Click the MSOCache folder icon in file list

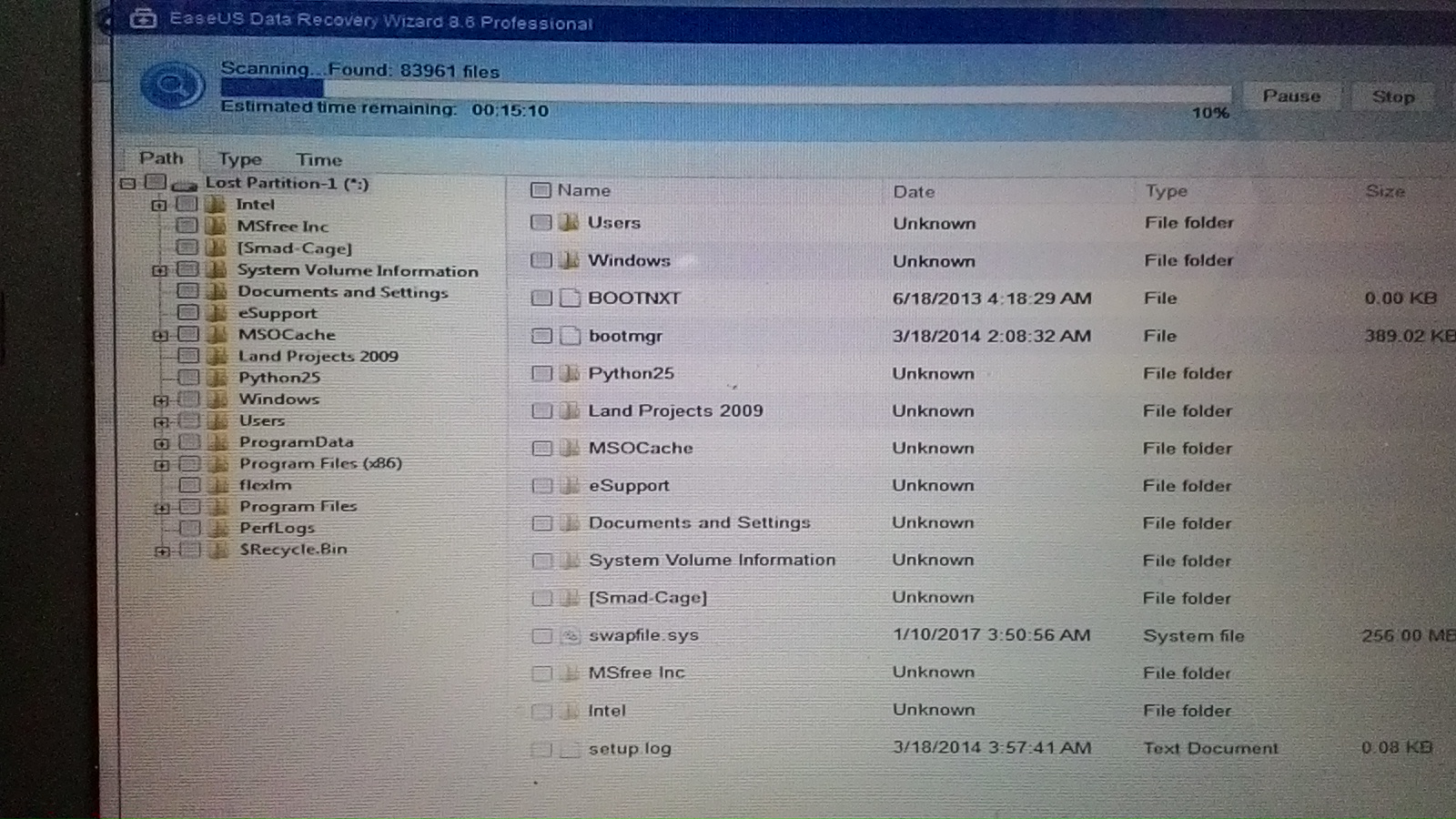[x=570, y=448]
